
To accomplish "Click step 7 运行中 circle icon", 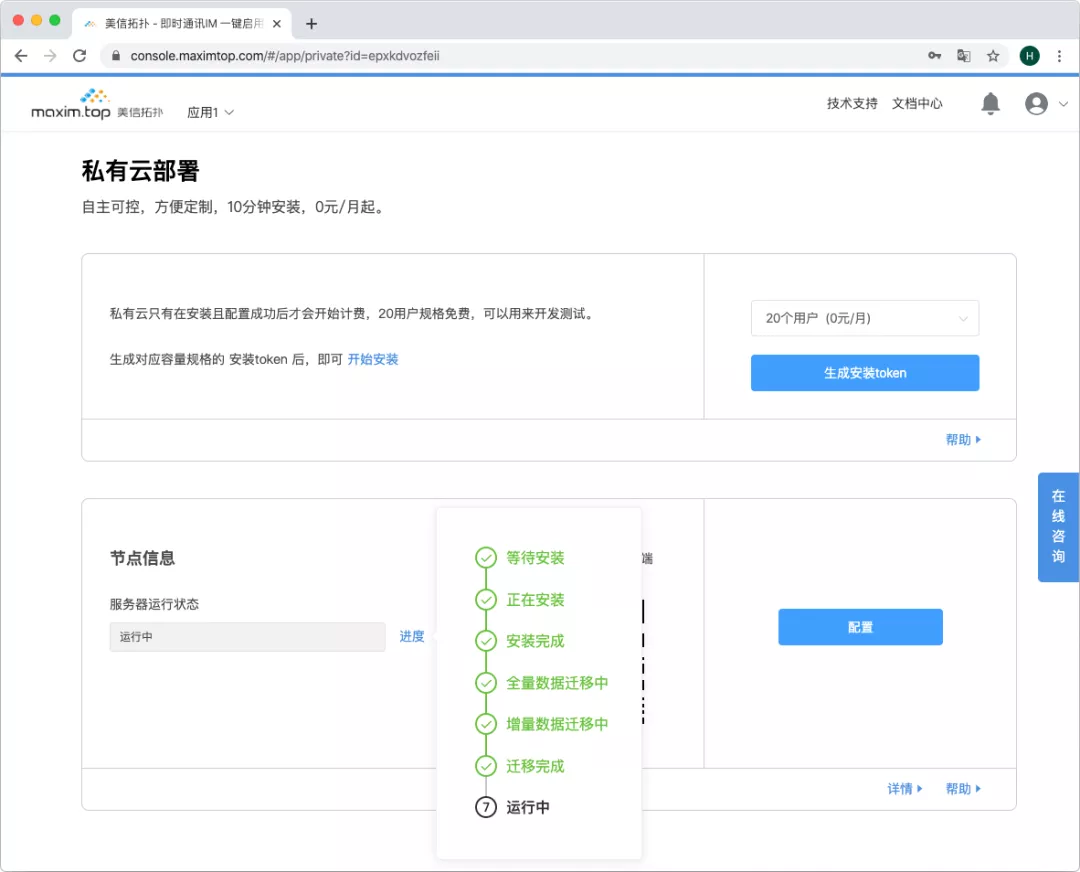I will (486, 807).
